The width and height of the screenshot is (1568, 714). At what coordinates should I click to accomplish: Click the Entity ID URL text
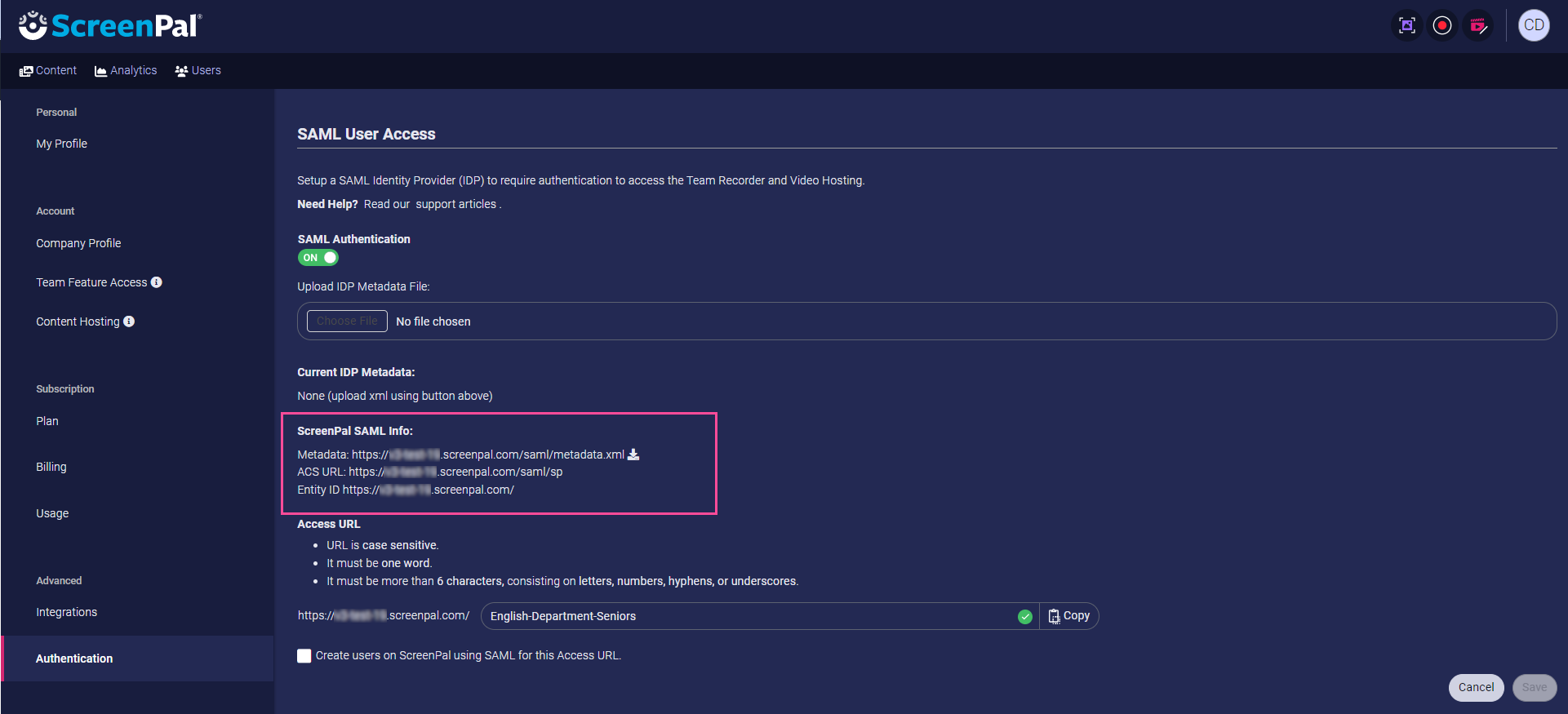[429, 490]
